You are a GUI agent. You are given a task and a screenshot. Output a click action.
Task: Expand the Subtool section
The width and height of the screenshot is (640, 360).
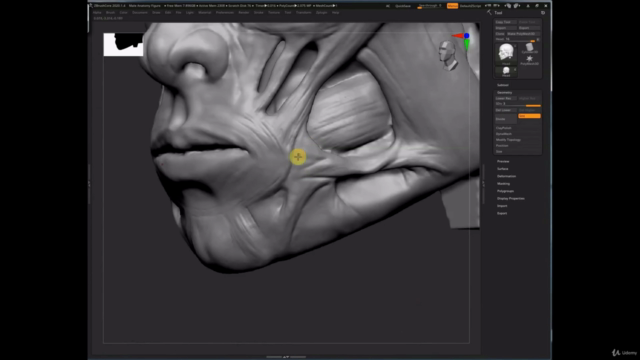(503, 85)
